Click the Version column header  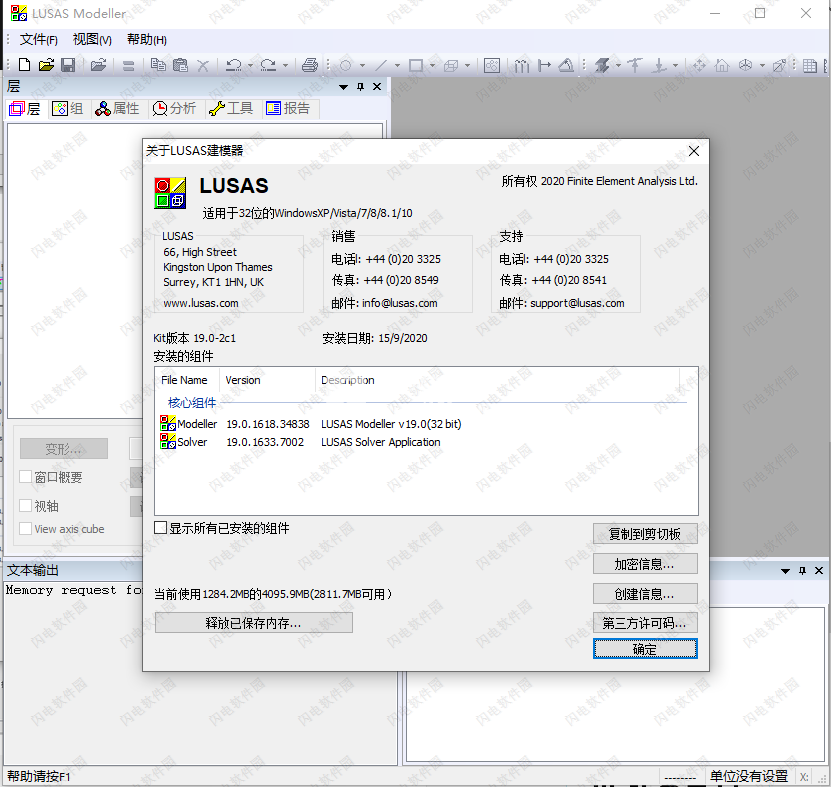click(267, 380)
